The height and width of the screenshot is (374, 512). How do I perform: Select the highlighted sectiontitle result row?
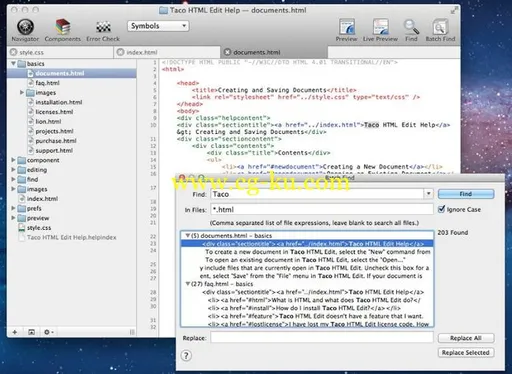coord(307,244)
